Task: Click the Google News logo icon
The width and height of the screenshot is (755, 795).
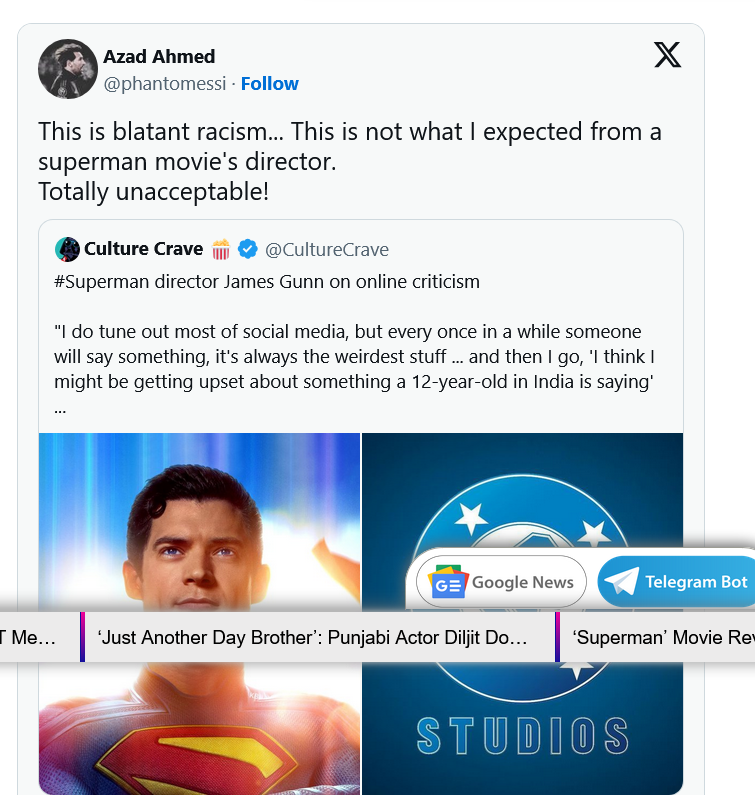Action: point(449,582)
